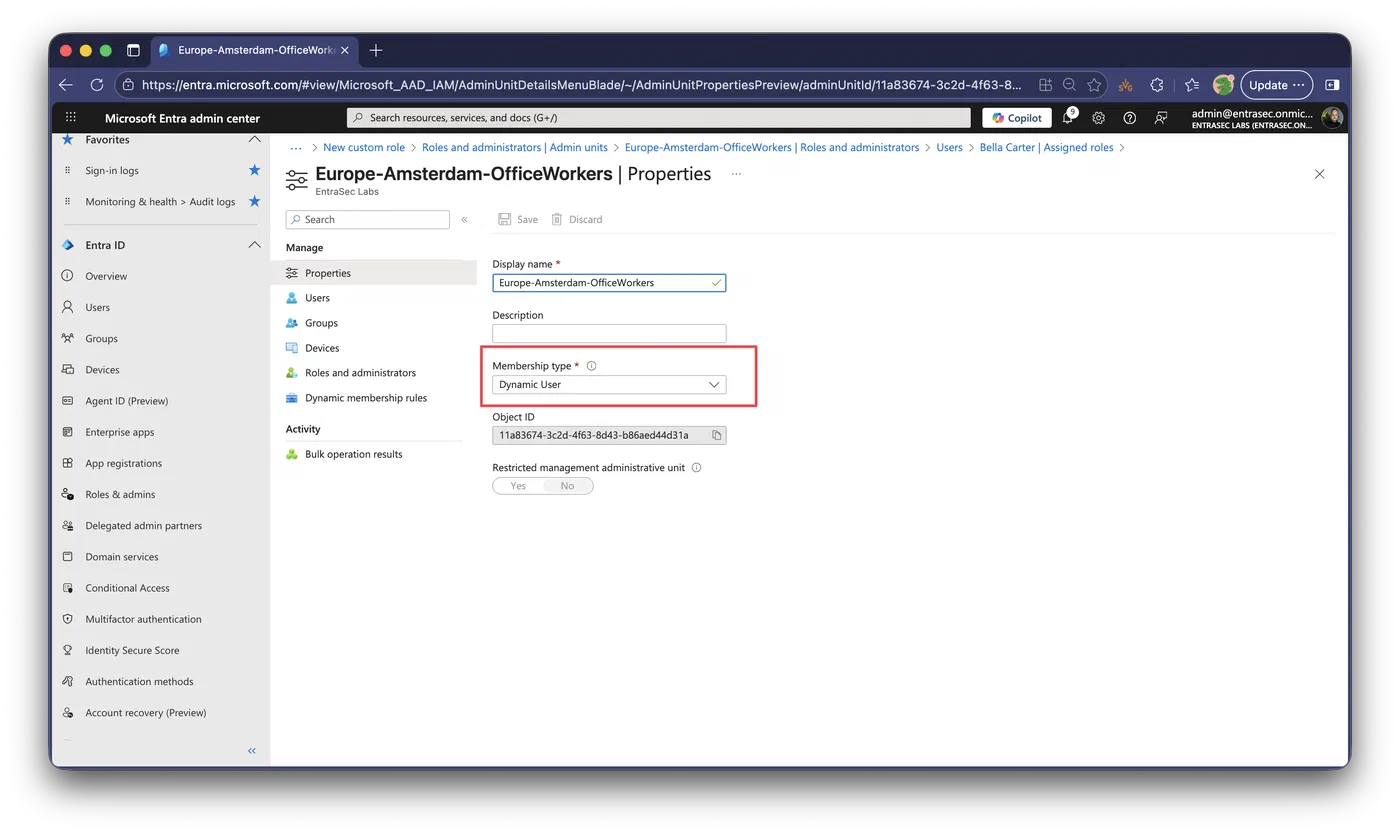Go to Bella Carter Assigned roles breadcrumb
The height and width of the screenshot is (834, 1400).
click(1047, 148)
